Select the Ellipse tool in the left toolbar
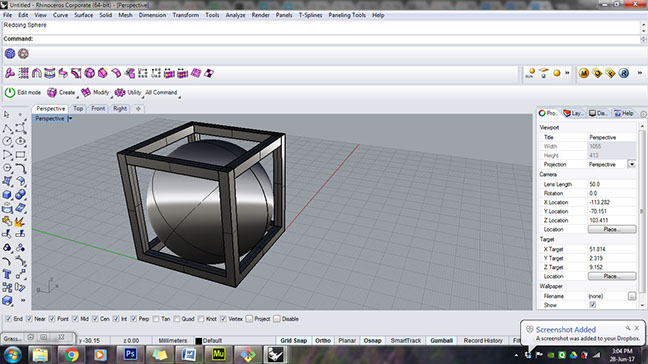This screenshot has height=364, width=648. click(x=20, y=141)
